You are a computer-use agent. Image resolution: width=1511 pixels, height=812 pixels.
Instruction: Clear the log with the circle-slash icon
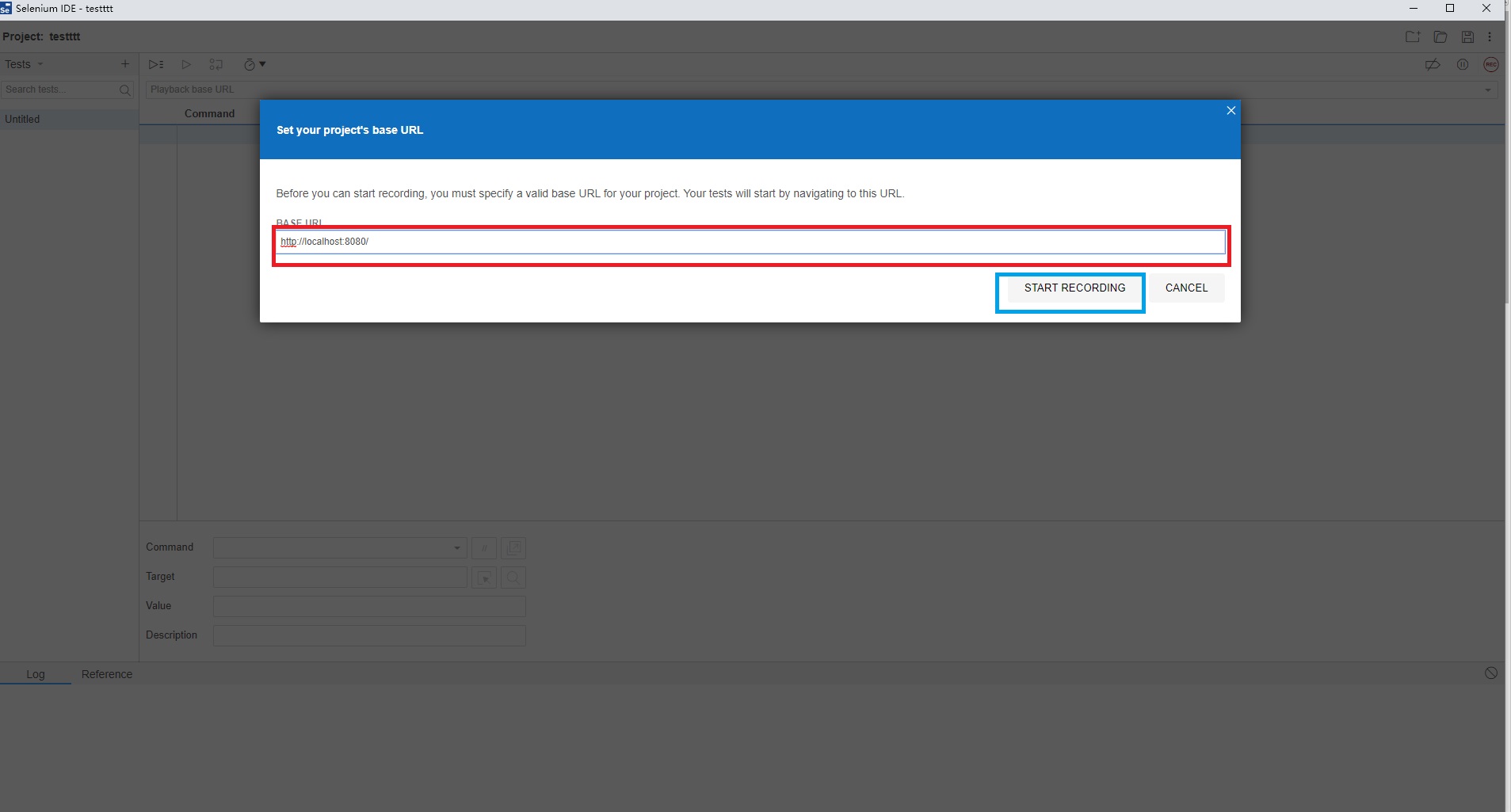(x=1491, y=673)
